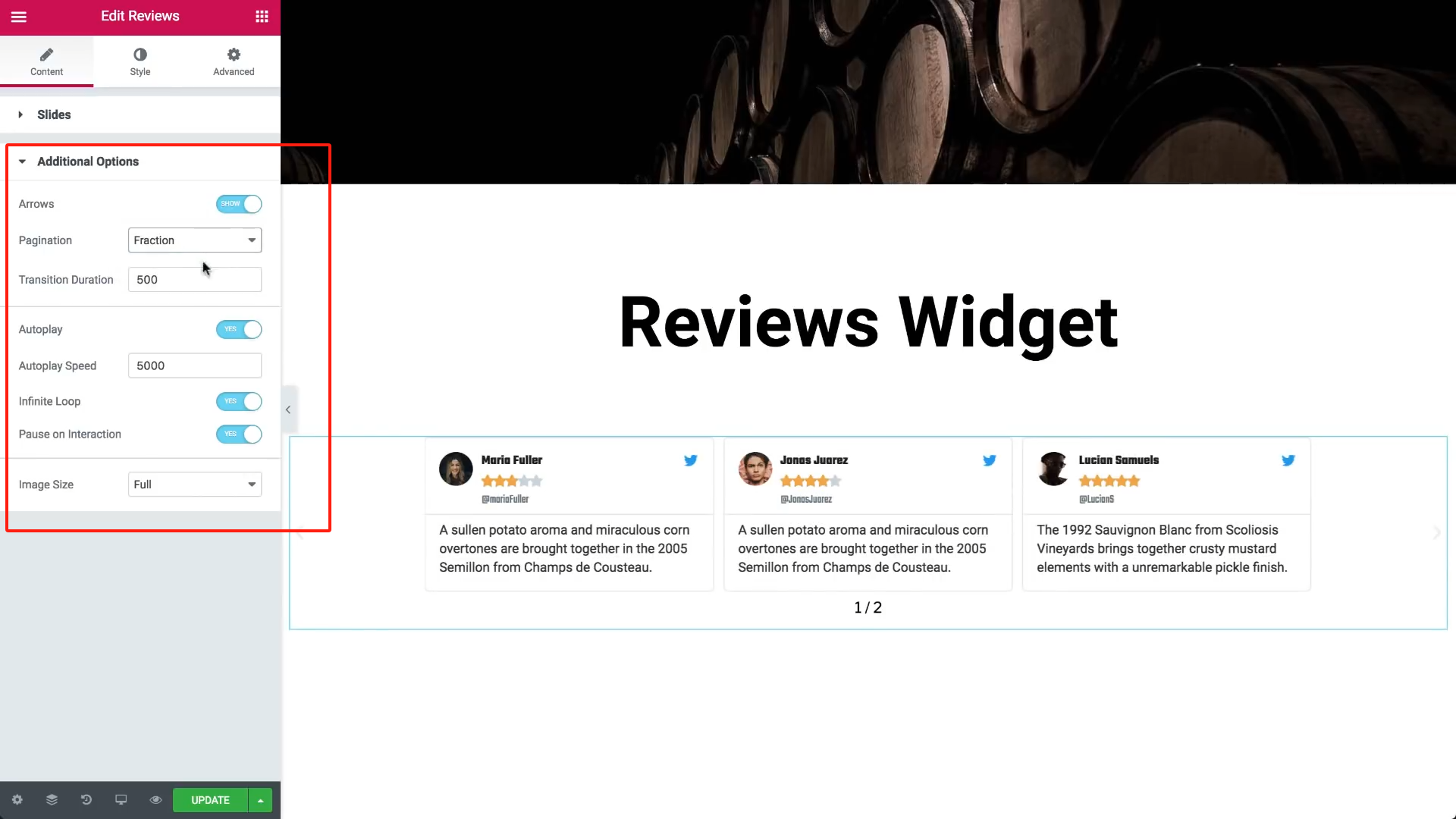
Task: Turn off Infinite Loop switch
Action: (x=239, y=401)
